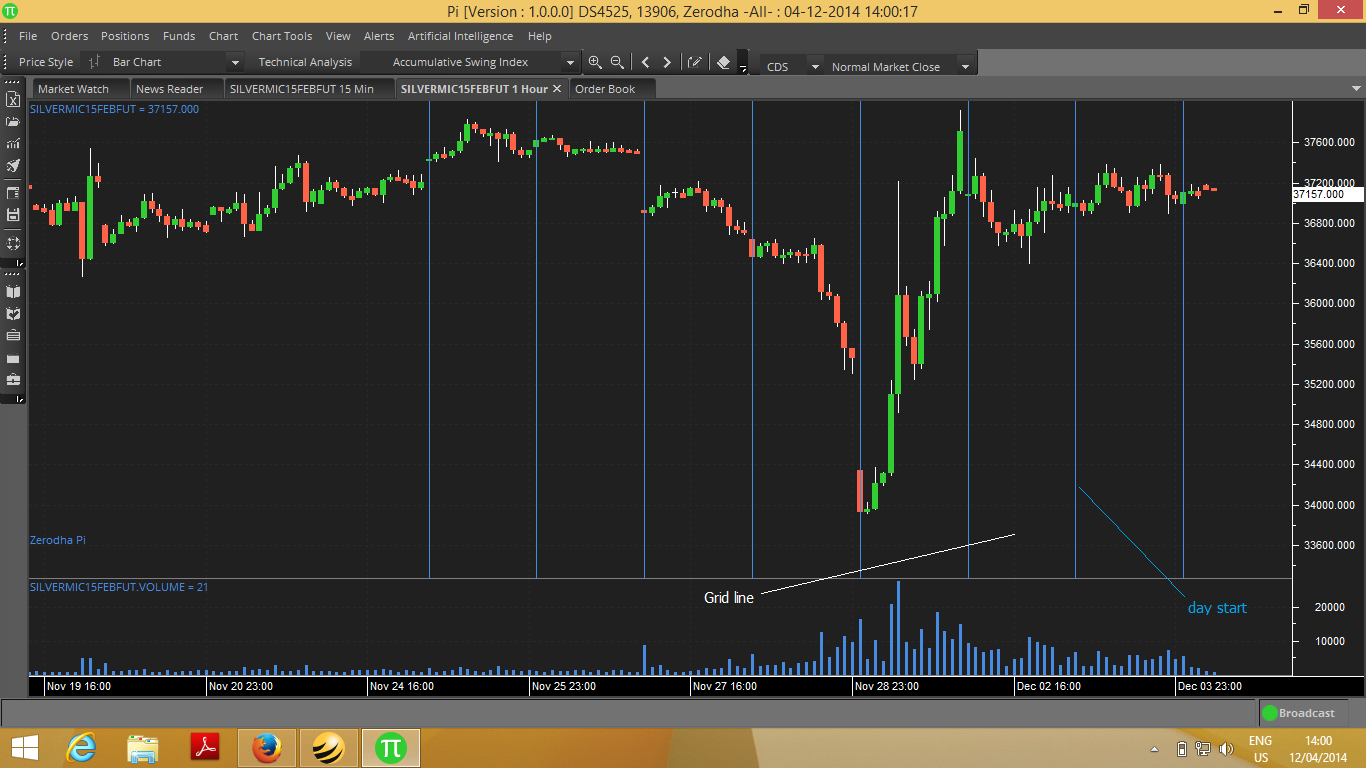Click the Excel export icon in sidebar
Image resolution: width=1366 pixels, height=768 pixels.
pyautogui.click(x=13, y=99)
